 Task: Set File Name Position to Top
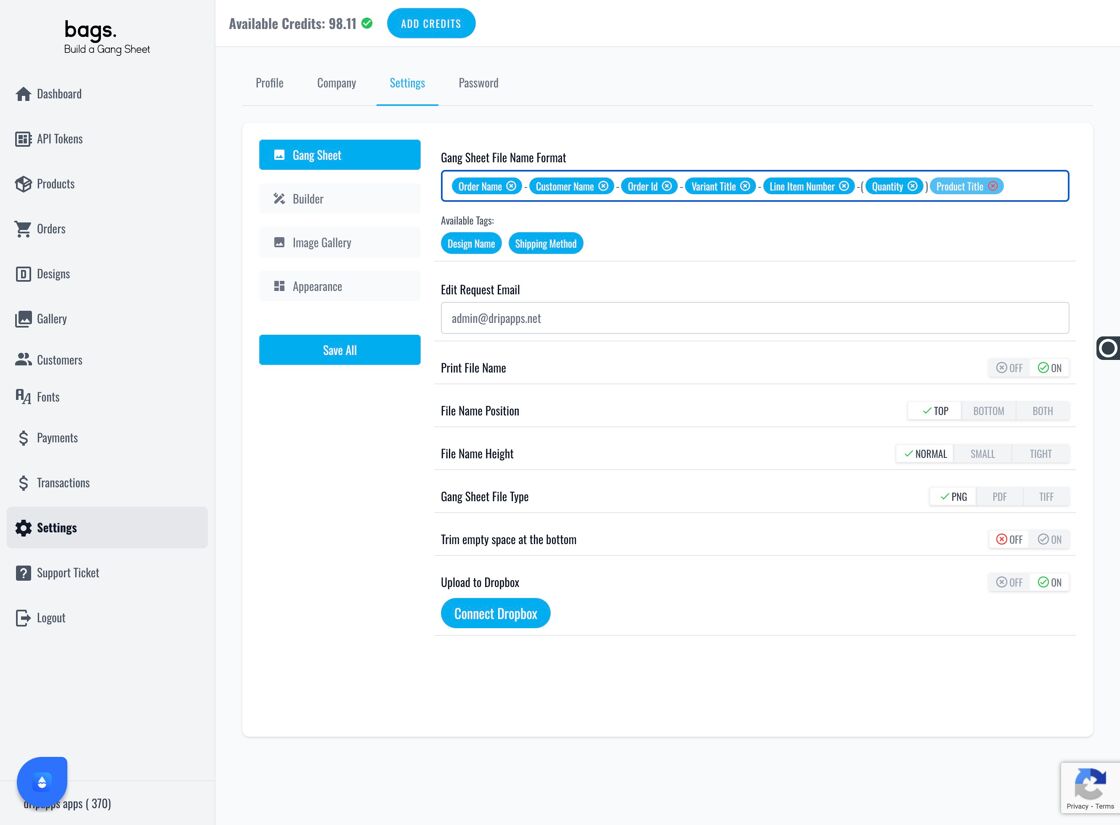[935, 411]
